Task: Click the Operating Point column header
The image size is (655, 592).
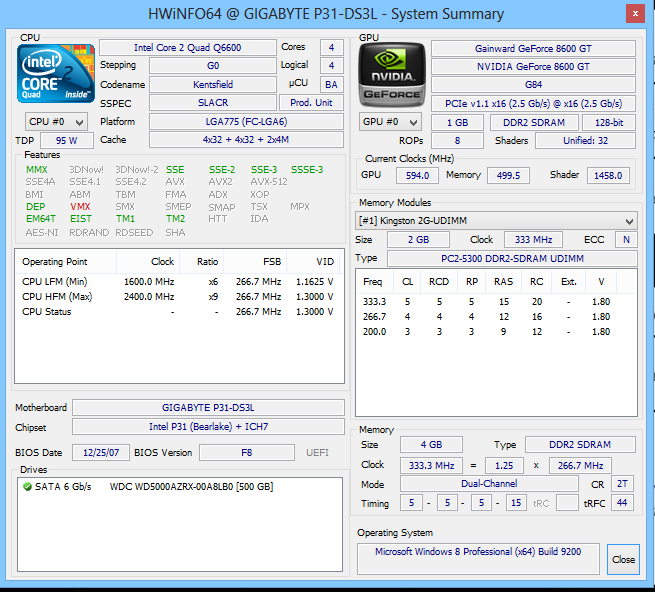Action: (x=66, y=262)
